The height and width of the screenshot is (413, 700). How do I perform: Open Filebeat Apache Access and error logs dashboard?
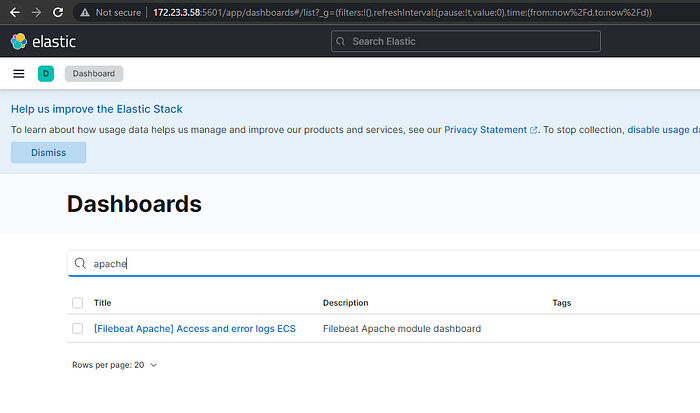point(195,329)
